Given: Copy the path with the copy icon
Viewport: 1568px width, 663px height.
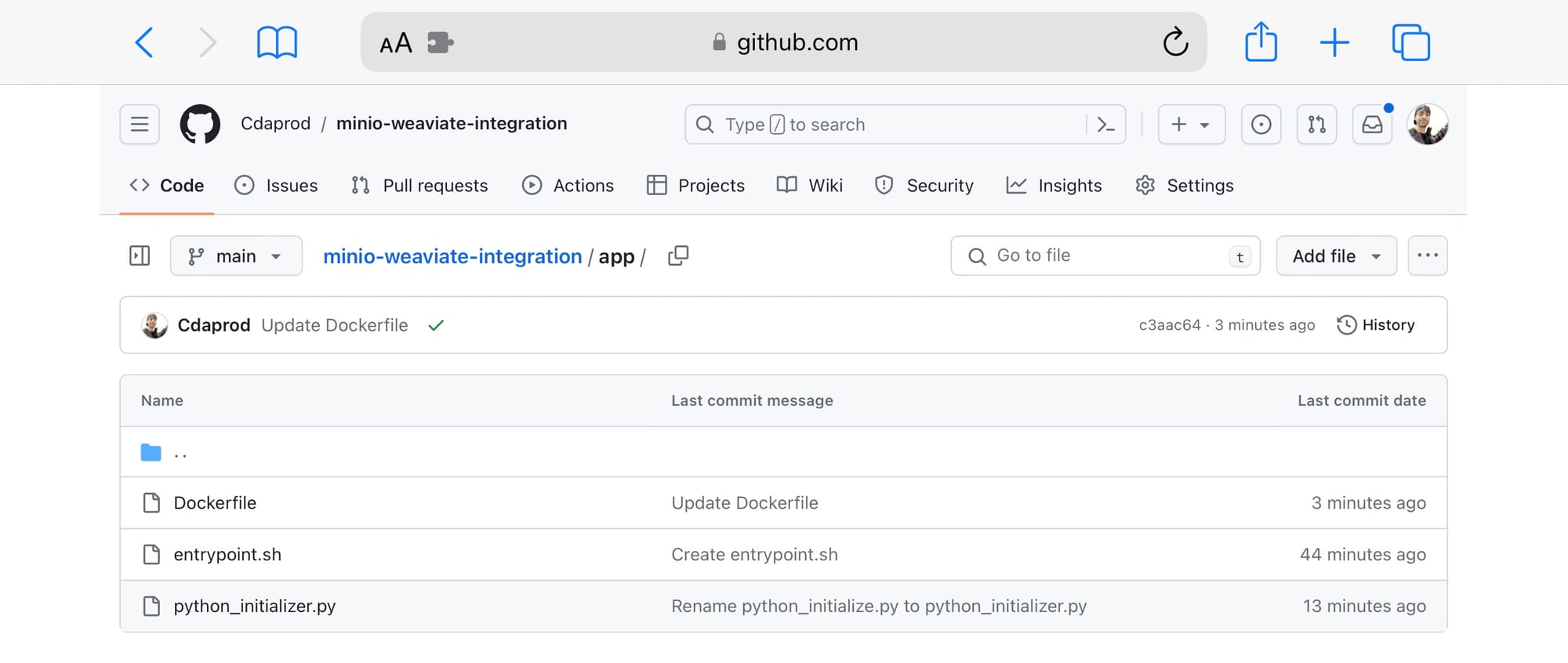Looking at the screenshot, I should click(x=678, y=256).
